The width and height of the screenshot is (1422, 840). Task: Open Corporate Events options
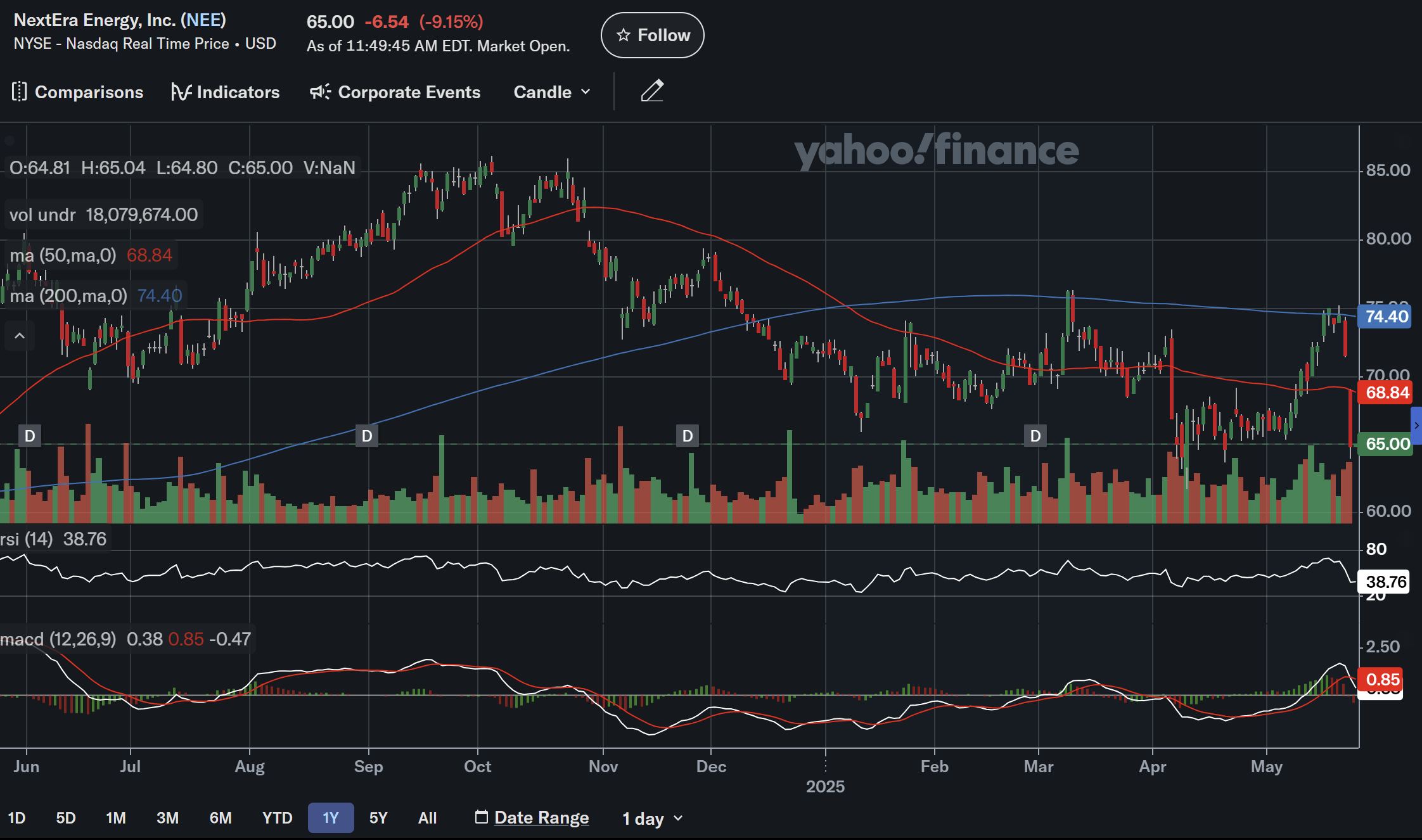395,92
